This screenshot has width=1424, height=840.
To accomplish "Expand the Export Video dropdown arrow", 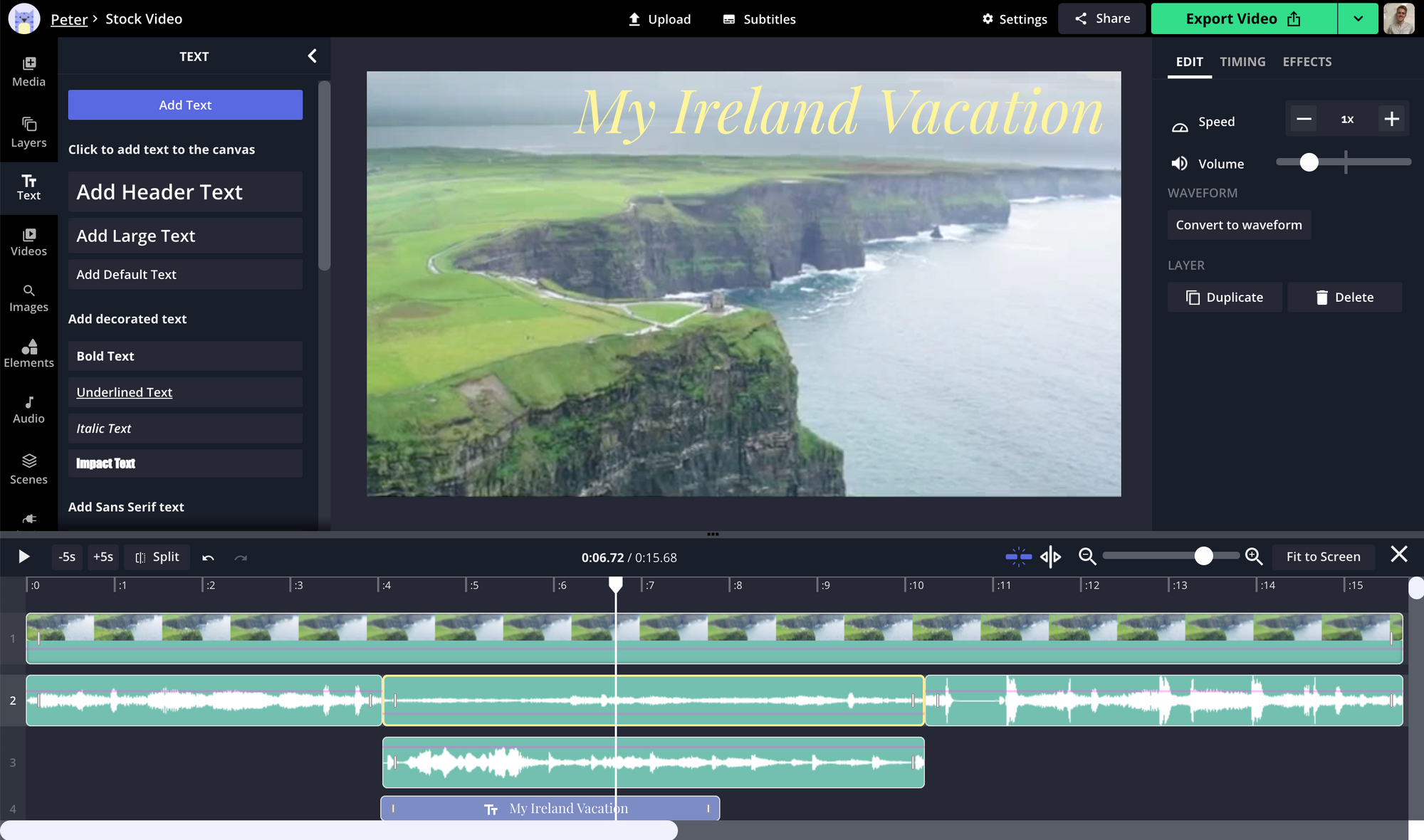I will pyautogui.click(x=1358, y=19).
